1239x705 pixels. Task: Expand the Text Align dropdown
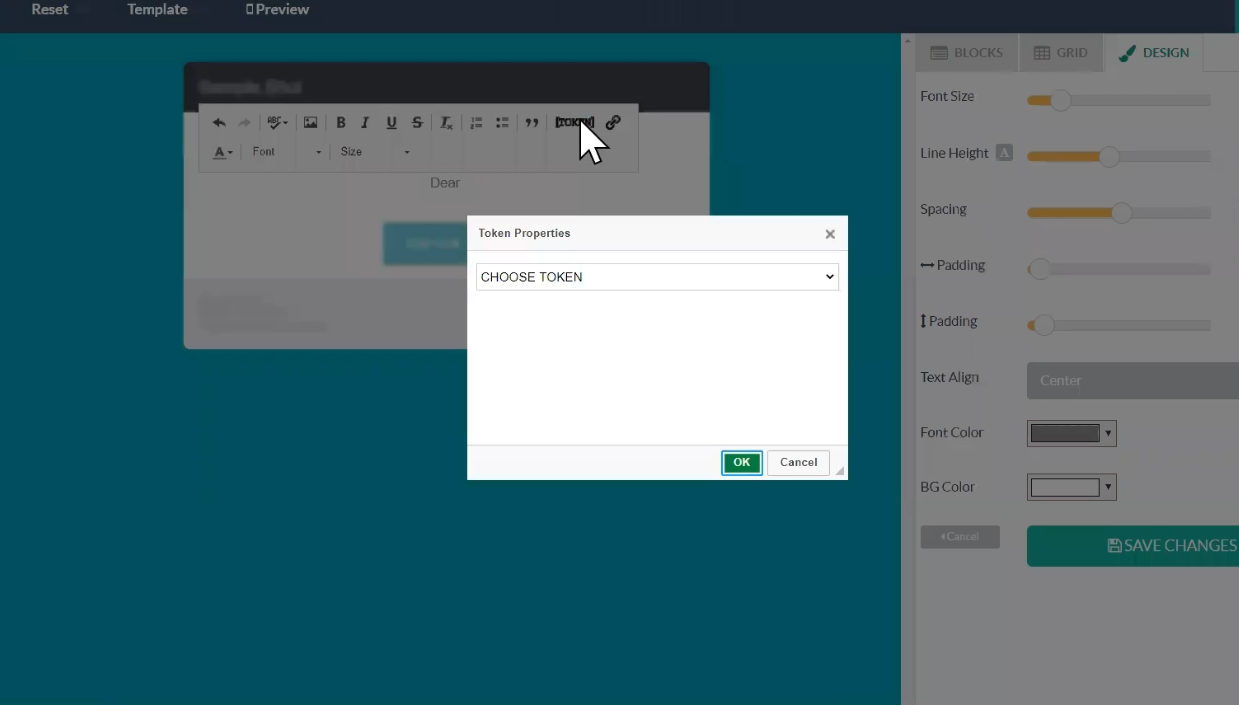[x=1132, y=381]
